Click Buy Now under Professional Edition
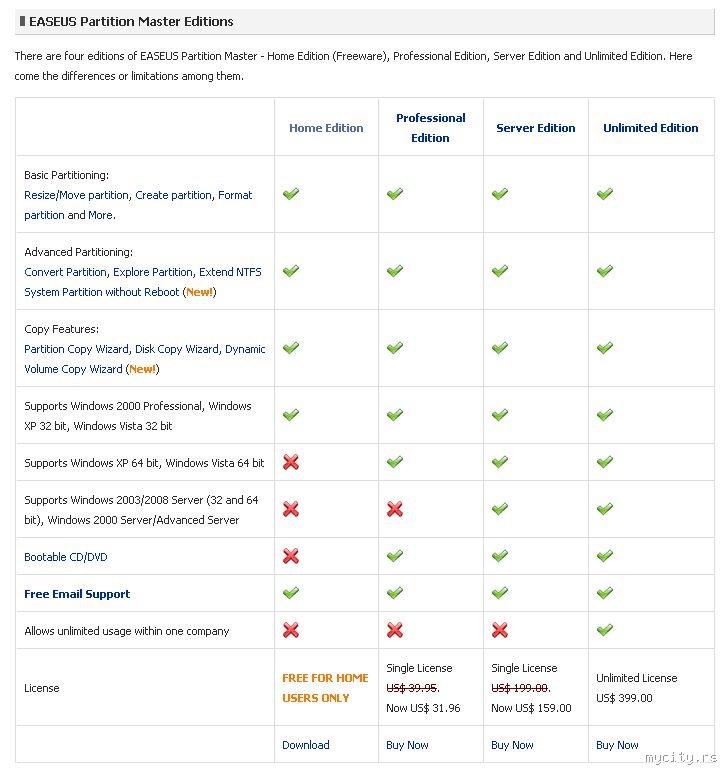The width and height of the screenshot is (724, 771). pyautogui.click(x=407, y=745)
